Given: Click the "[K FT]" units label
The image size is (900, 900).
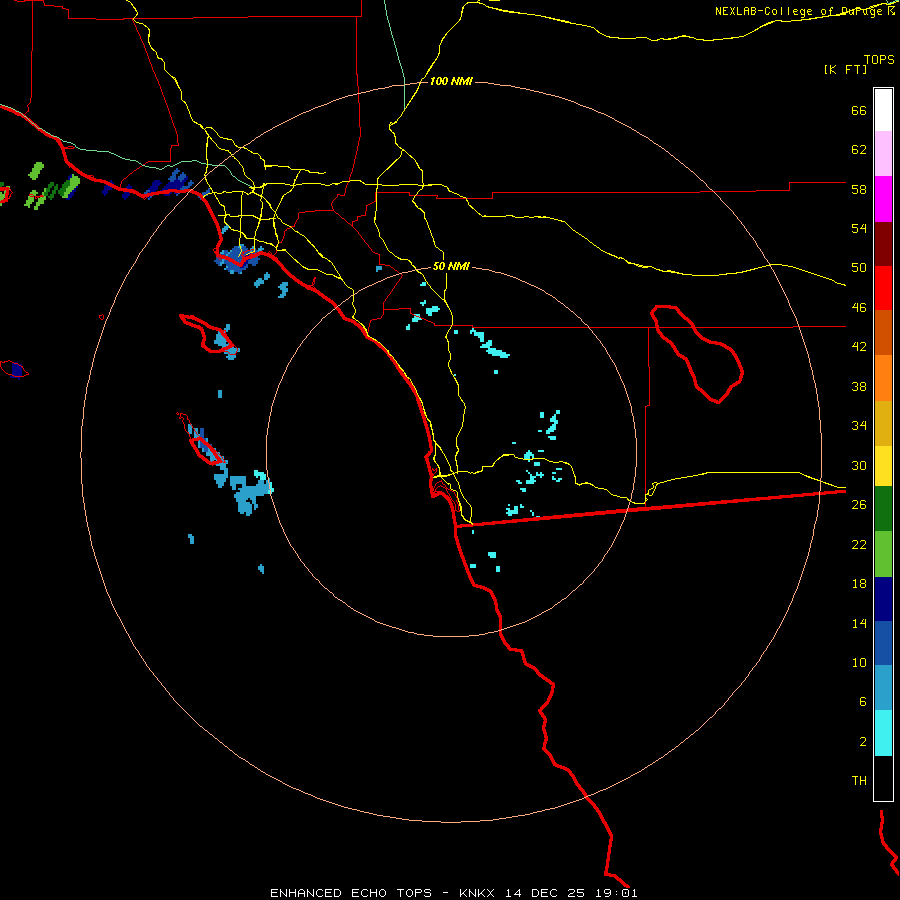Looking at the screenshot, I should (x=845, y=69).
